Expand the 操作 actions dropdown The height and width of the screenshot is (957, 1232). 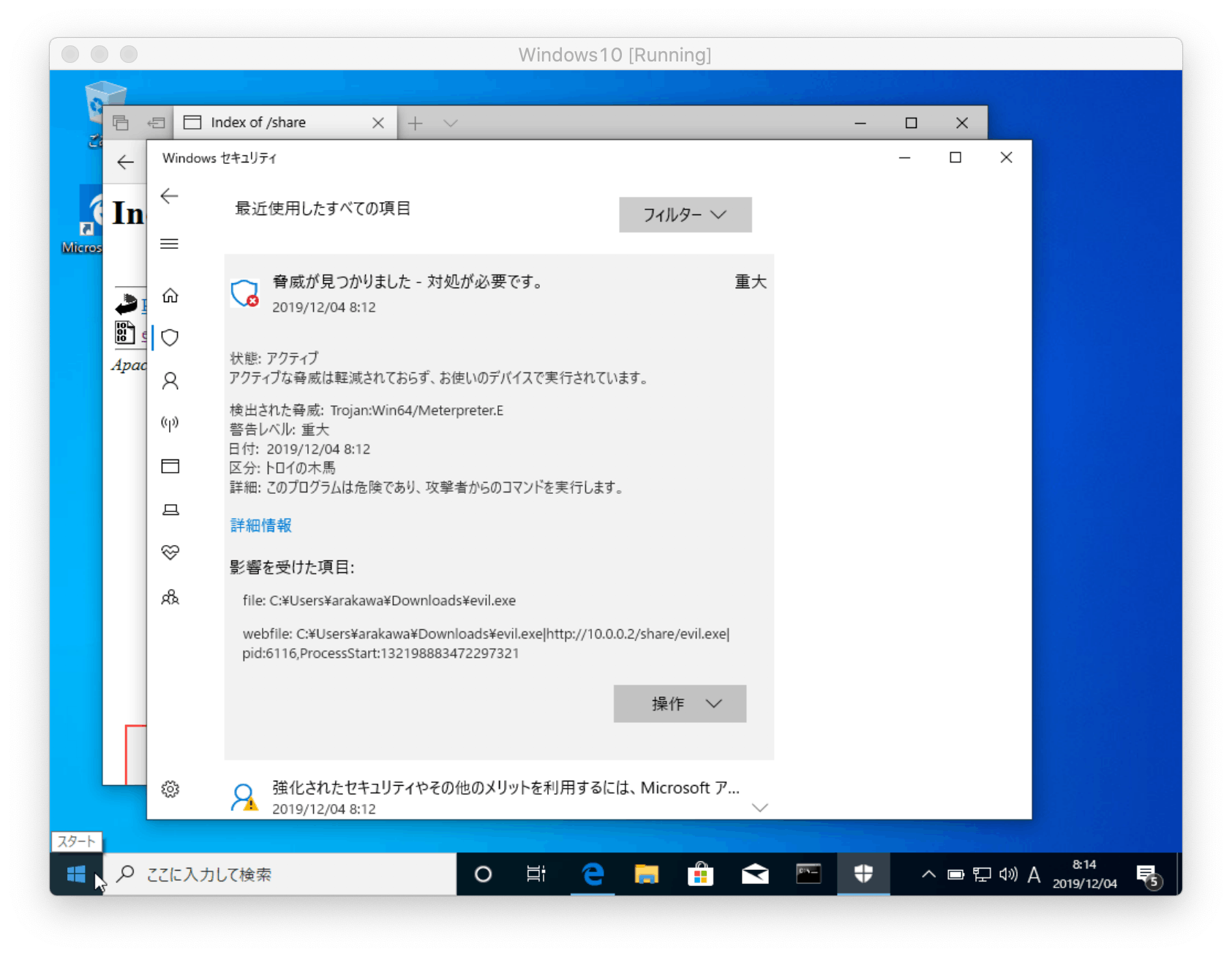[679, 704]
